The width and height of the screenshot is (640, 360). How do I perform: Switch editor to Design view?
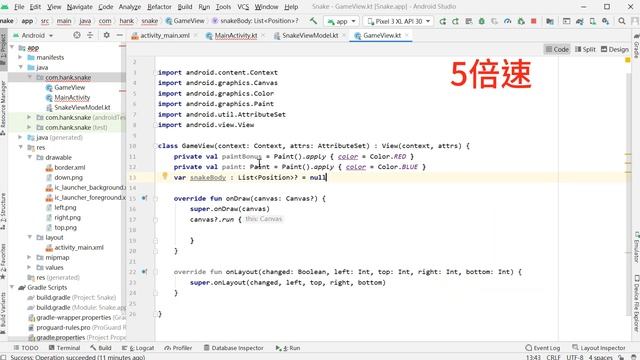click(x=614, y=49)
